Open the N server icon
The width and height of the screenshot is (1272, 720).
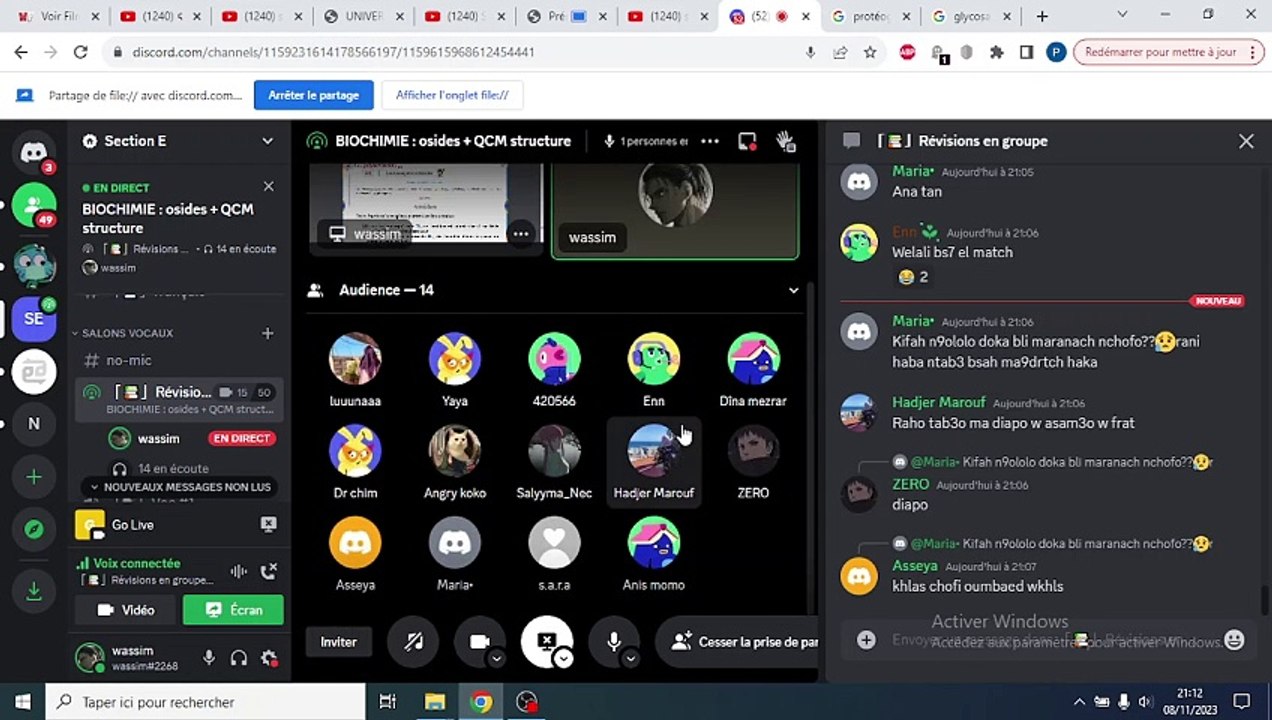tap(34, 424)
